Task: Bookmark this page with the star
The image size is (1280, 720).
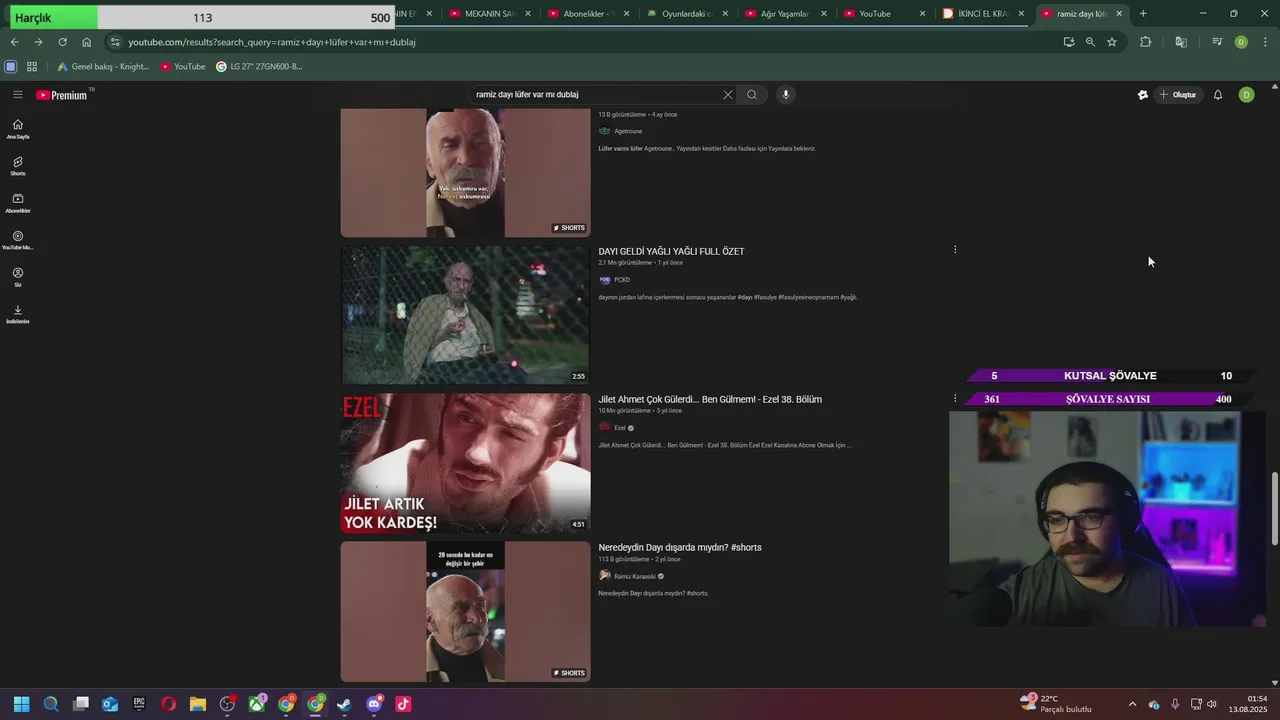Action: pos(1111,42)
